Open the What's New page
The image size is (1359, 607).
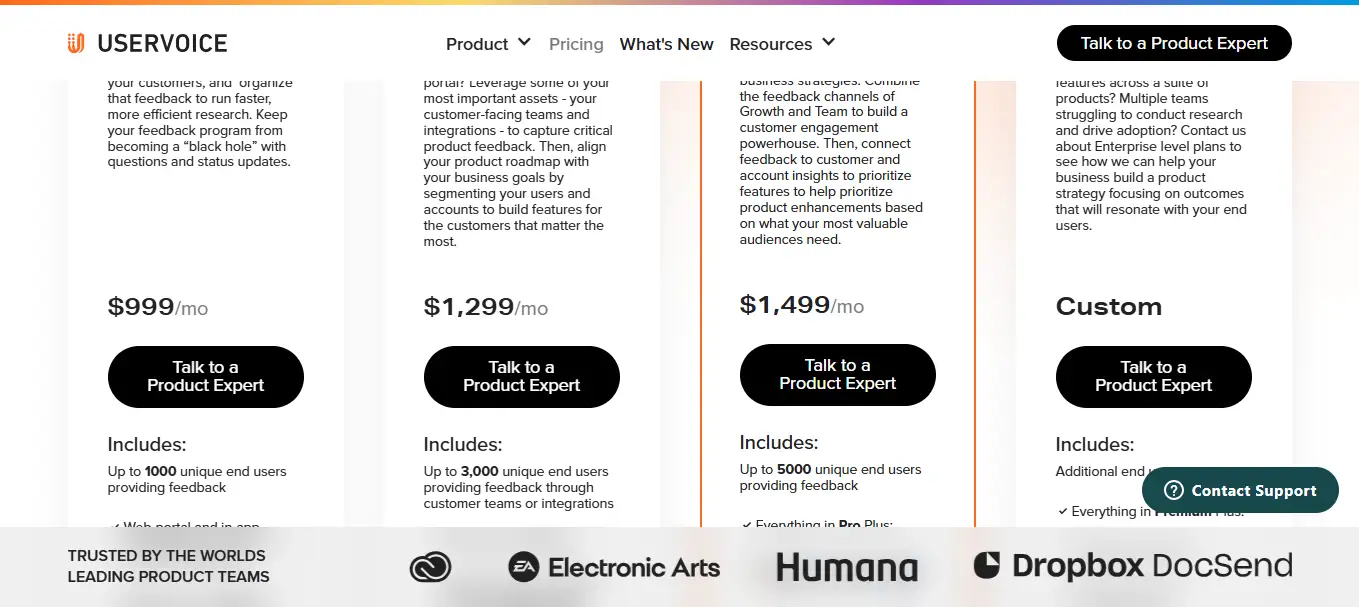666,44
